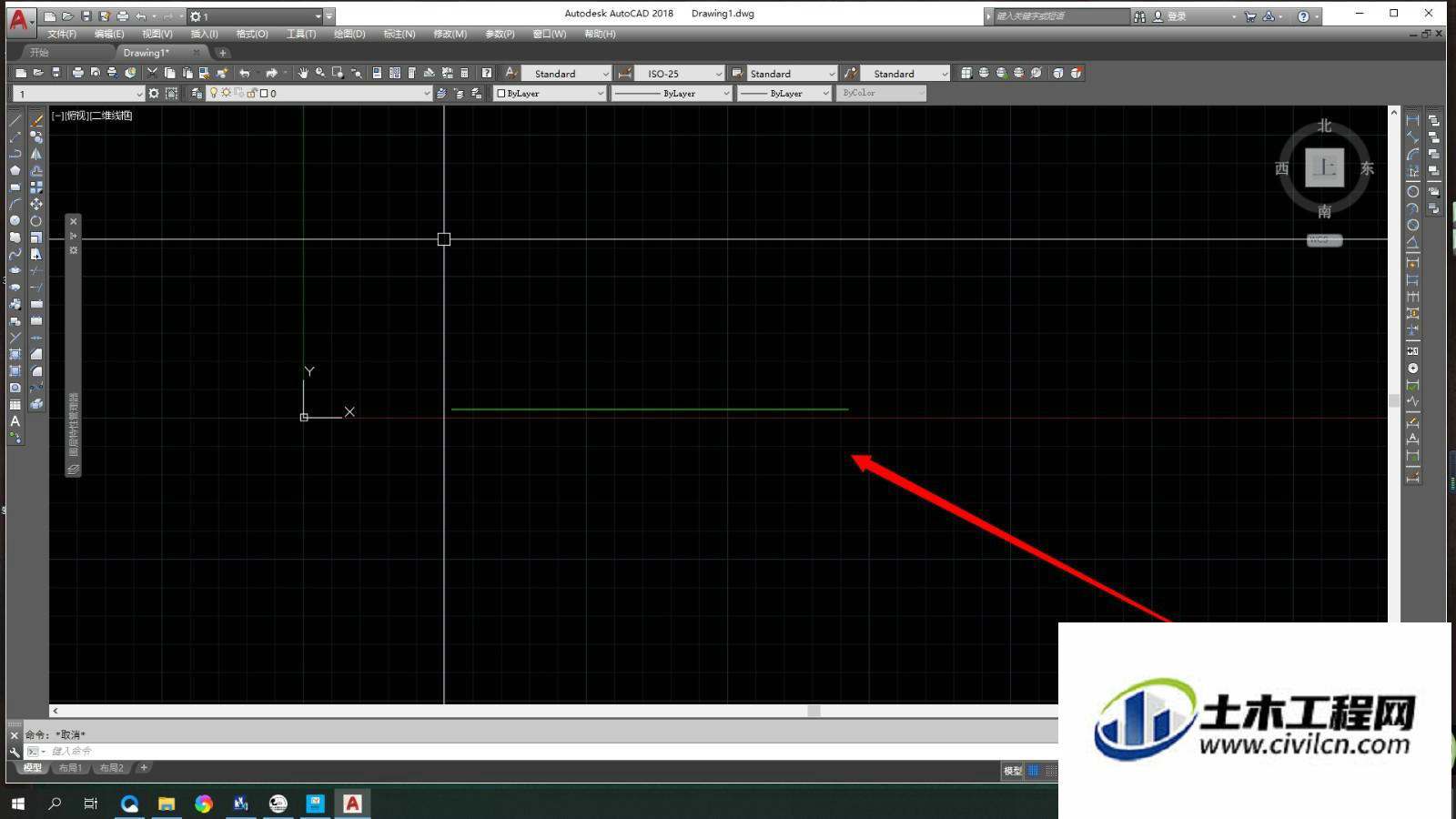Select the Circle draw tool
Screen dimensions: 1456x819
15,220
